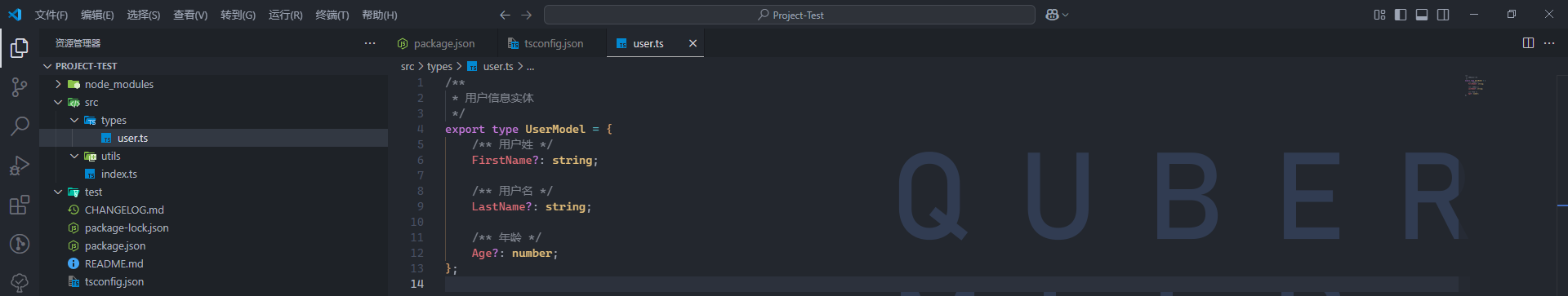Toggle the secondary sidebar visibility

1443,15
